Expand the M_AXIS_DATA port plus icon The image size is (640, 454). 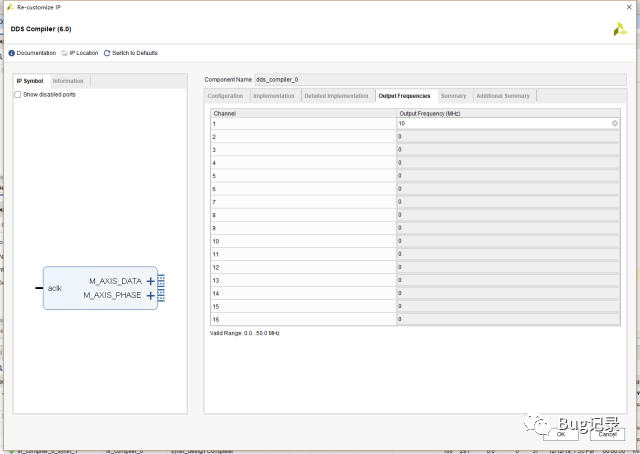tap(151, 281)
